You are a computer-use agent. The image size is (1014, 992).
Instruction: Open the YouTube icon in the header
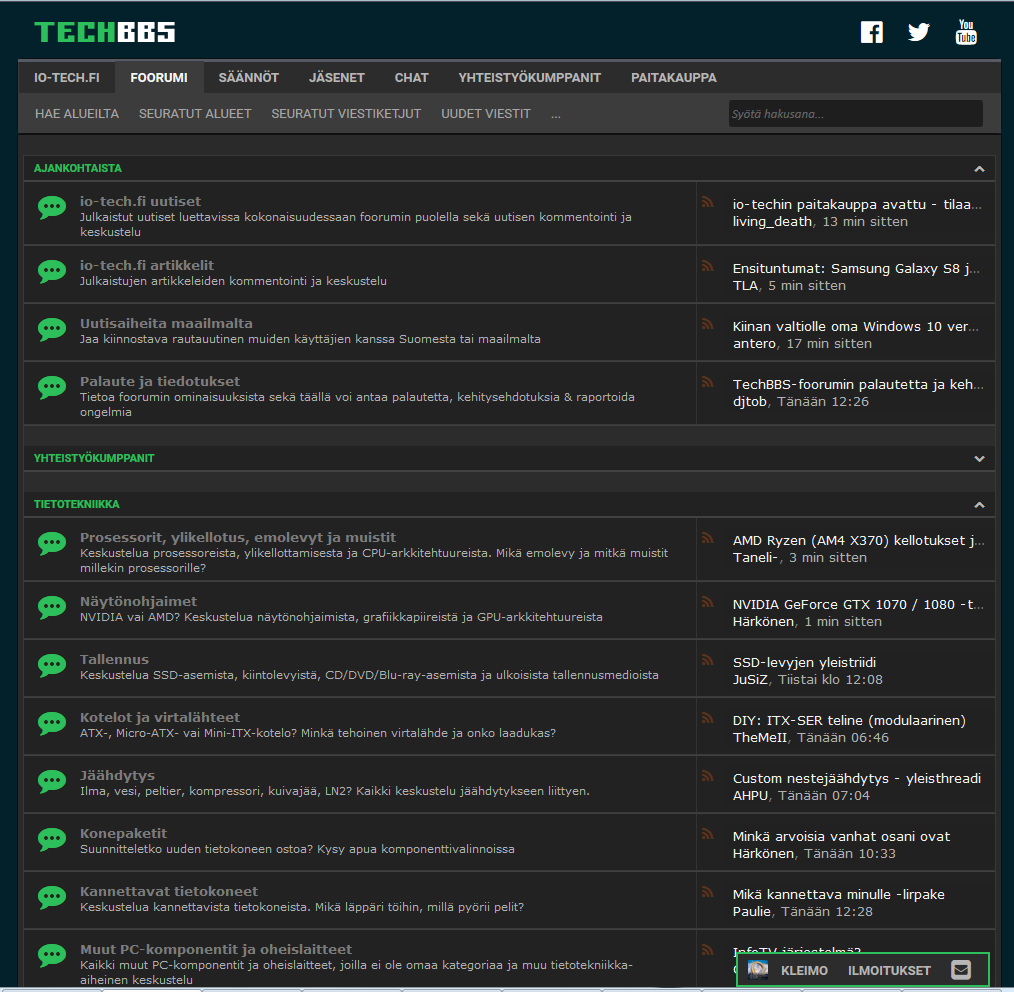coord(965,31)
